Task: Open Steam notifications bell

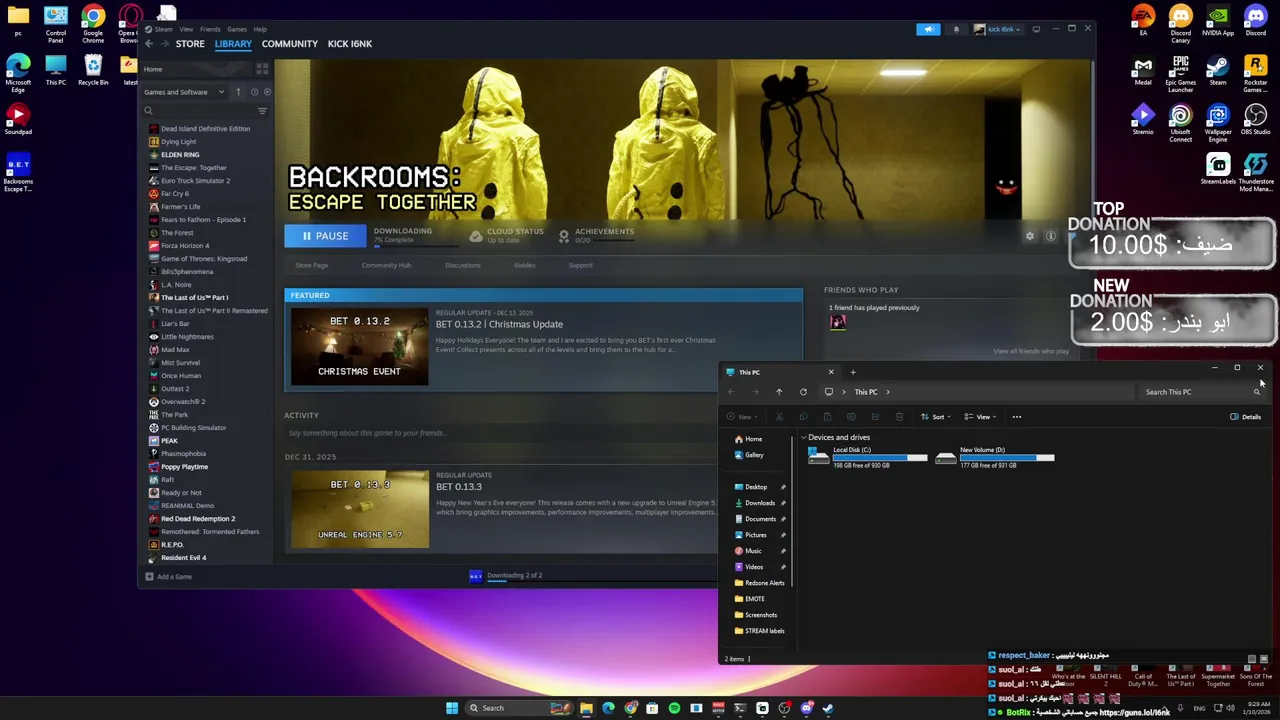Action: click(956, 29)
